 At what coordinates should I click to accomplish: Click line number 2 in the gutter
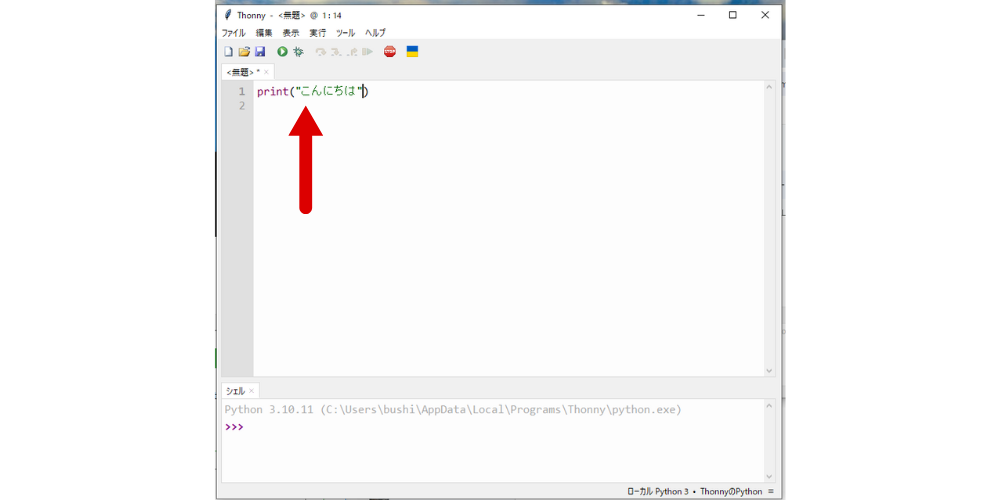242,106
